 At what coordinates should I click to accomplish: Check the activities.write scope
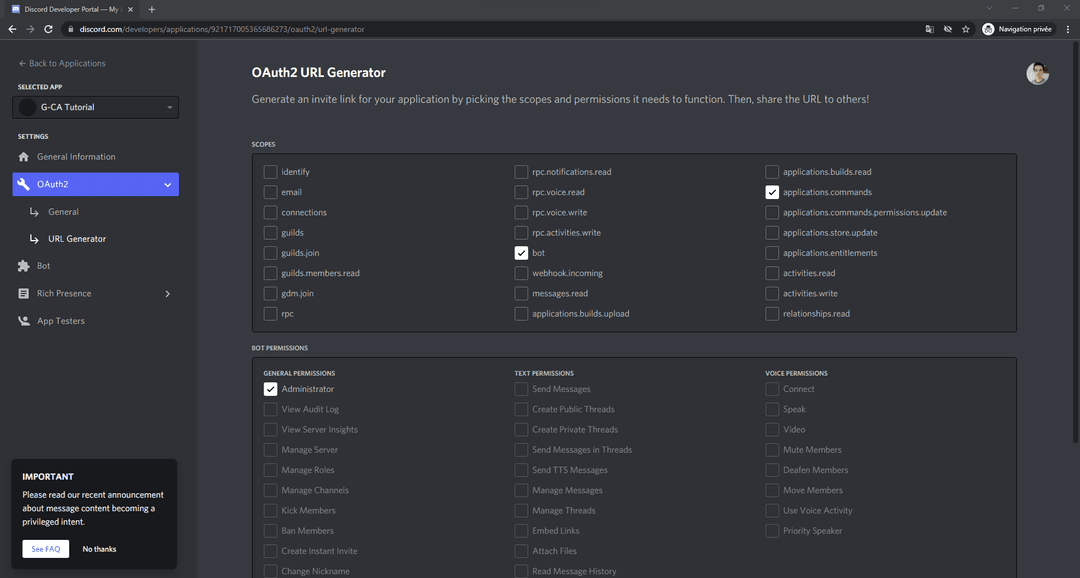[772, 293]
